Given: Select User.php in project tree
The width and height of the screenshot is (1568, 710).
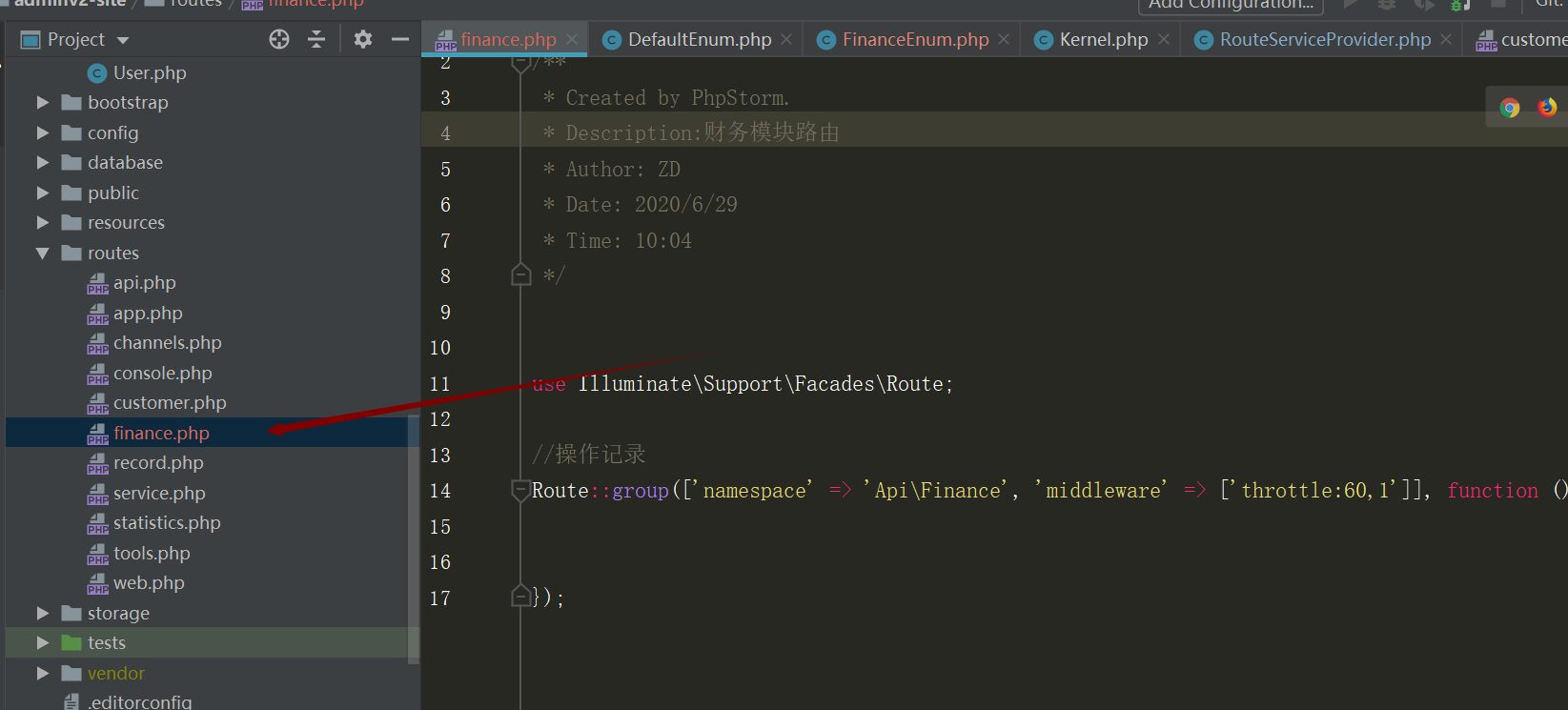Looking at the screenshot, I should click(150, 72).
